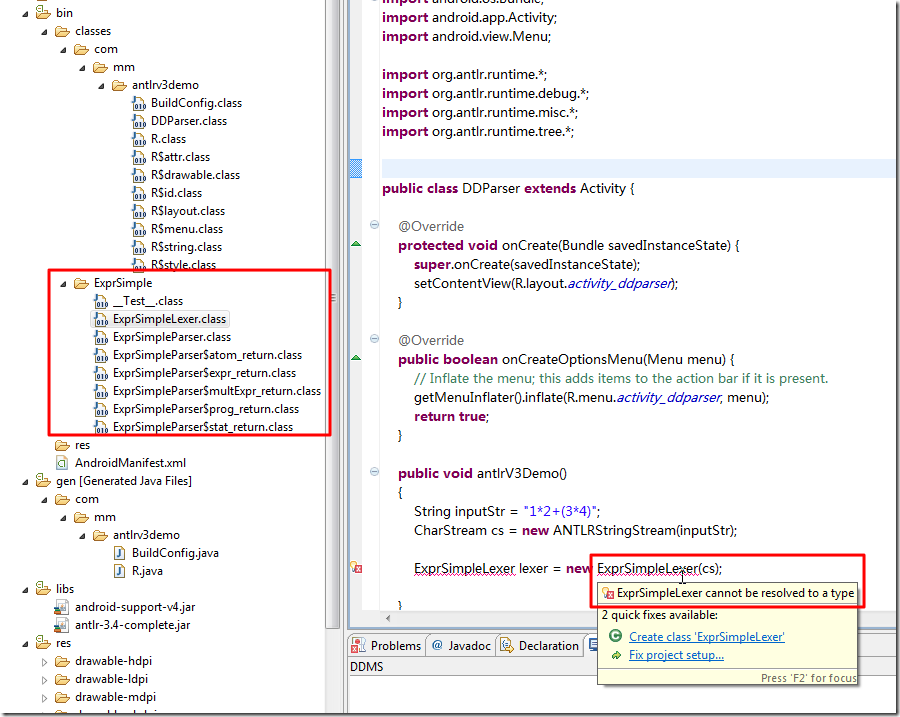Click the 'DDMS' text in bottom panel
The image size is (900, 717).
[x=366, y=666]
